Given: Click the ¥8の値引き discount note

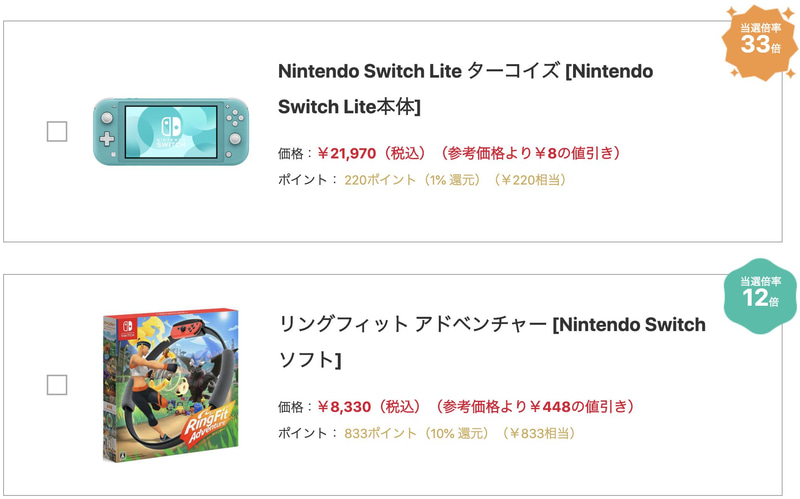Looking at the screenshot, I should pyautogui.click(x=530, y=153).
